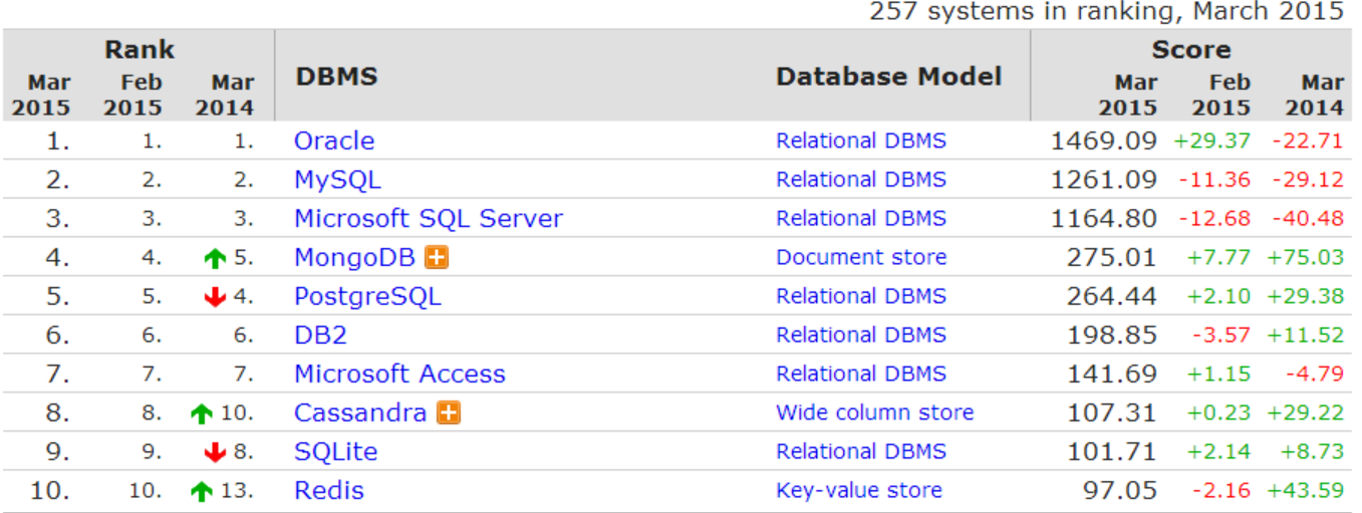Click the +43.59 change value
1362x513 pixels.
[x=1305, y=490]
